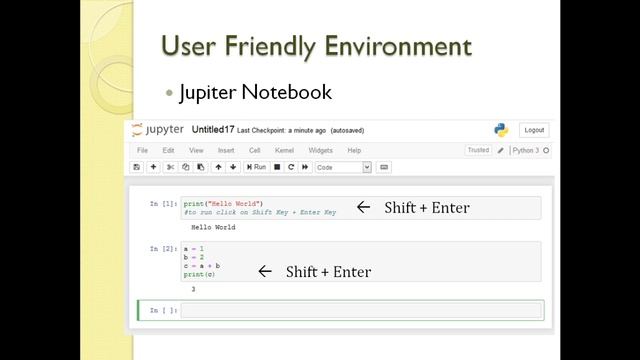Restart and run all fast-forward icon
The width and height of the screenshot is (640, 360).
(305, 167)
